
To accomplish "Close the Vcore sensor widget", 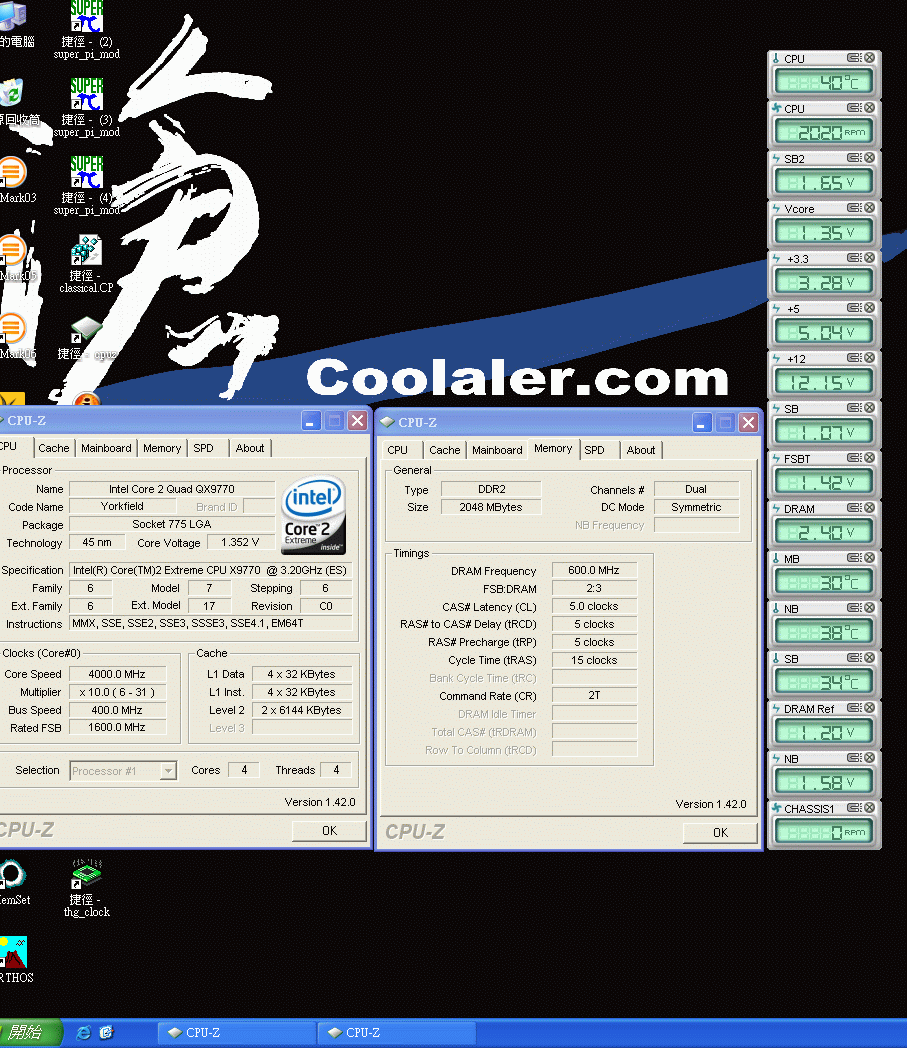I will [870, 209].
